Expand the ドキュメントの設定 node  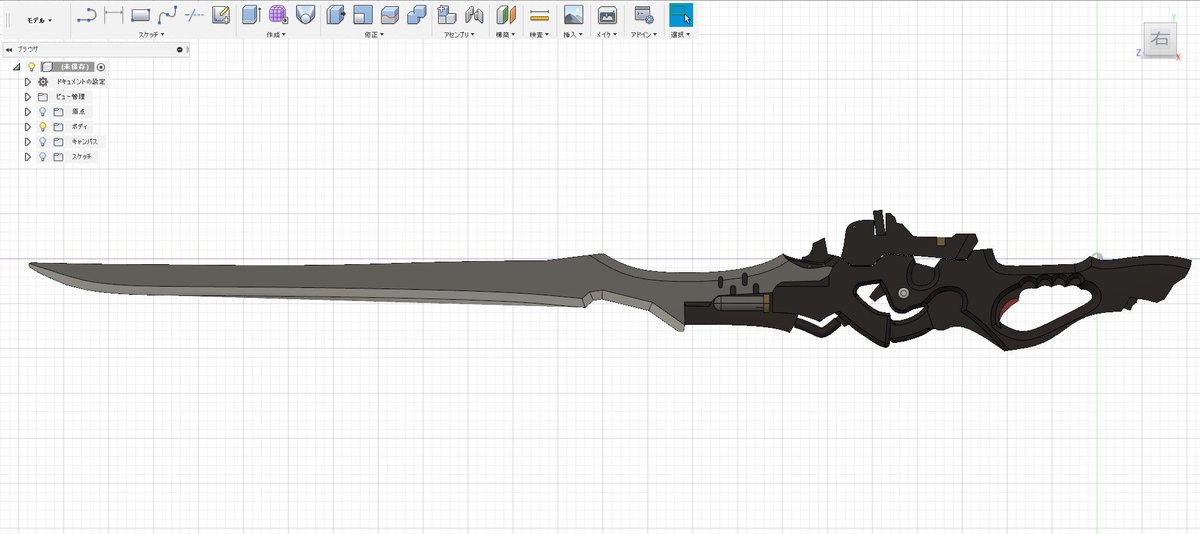(28, 82)
